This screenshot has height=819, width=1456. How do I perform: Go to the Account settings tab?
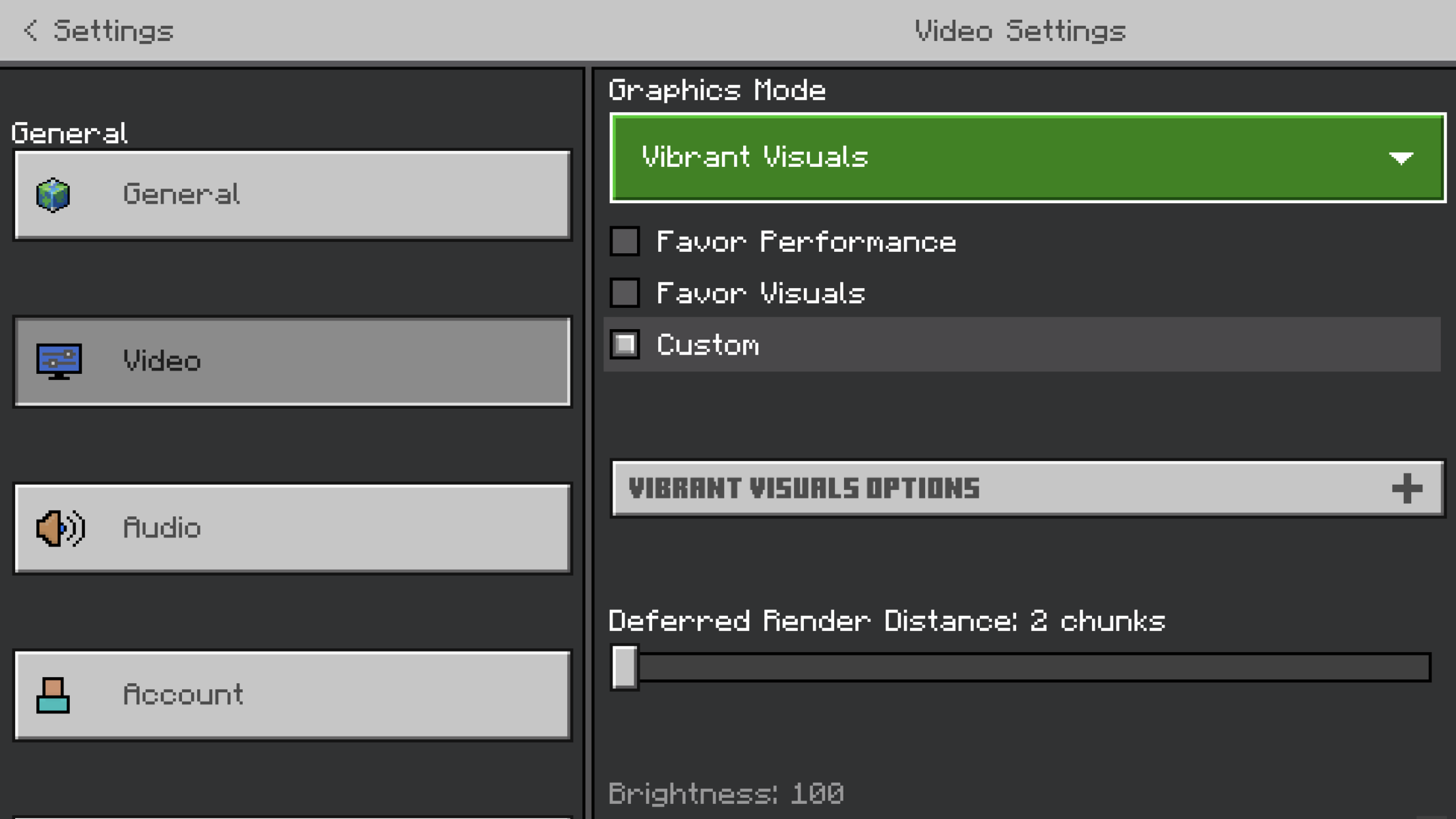pyautogui.click(x=292, y=695)
